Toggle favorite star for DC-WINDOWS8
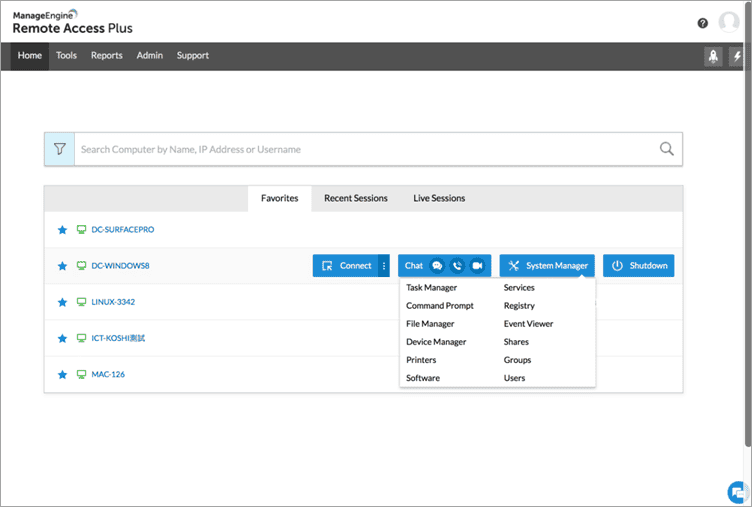 pos(62,266)
